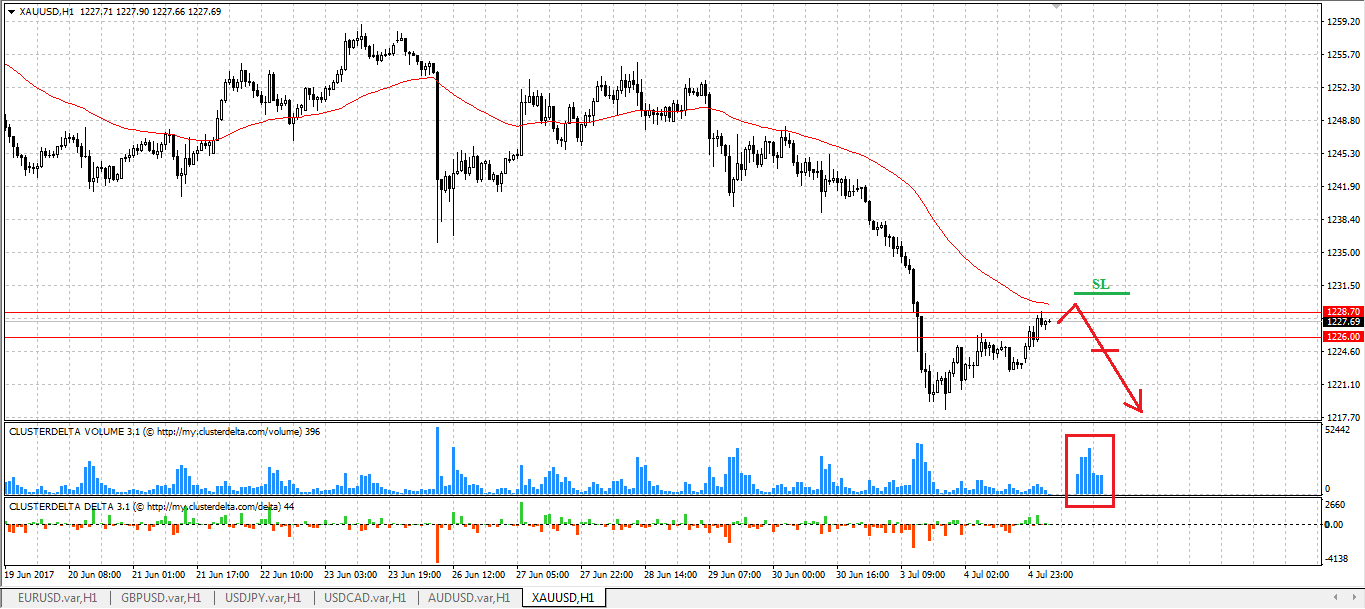Click the XAUUSD,H1 price quote header text
This screenshot has width=1365, height=609.
point(120,11)
